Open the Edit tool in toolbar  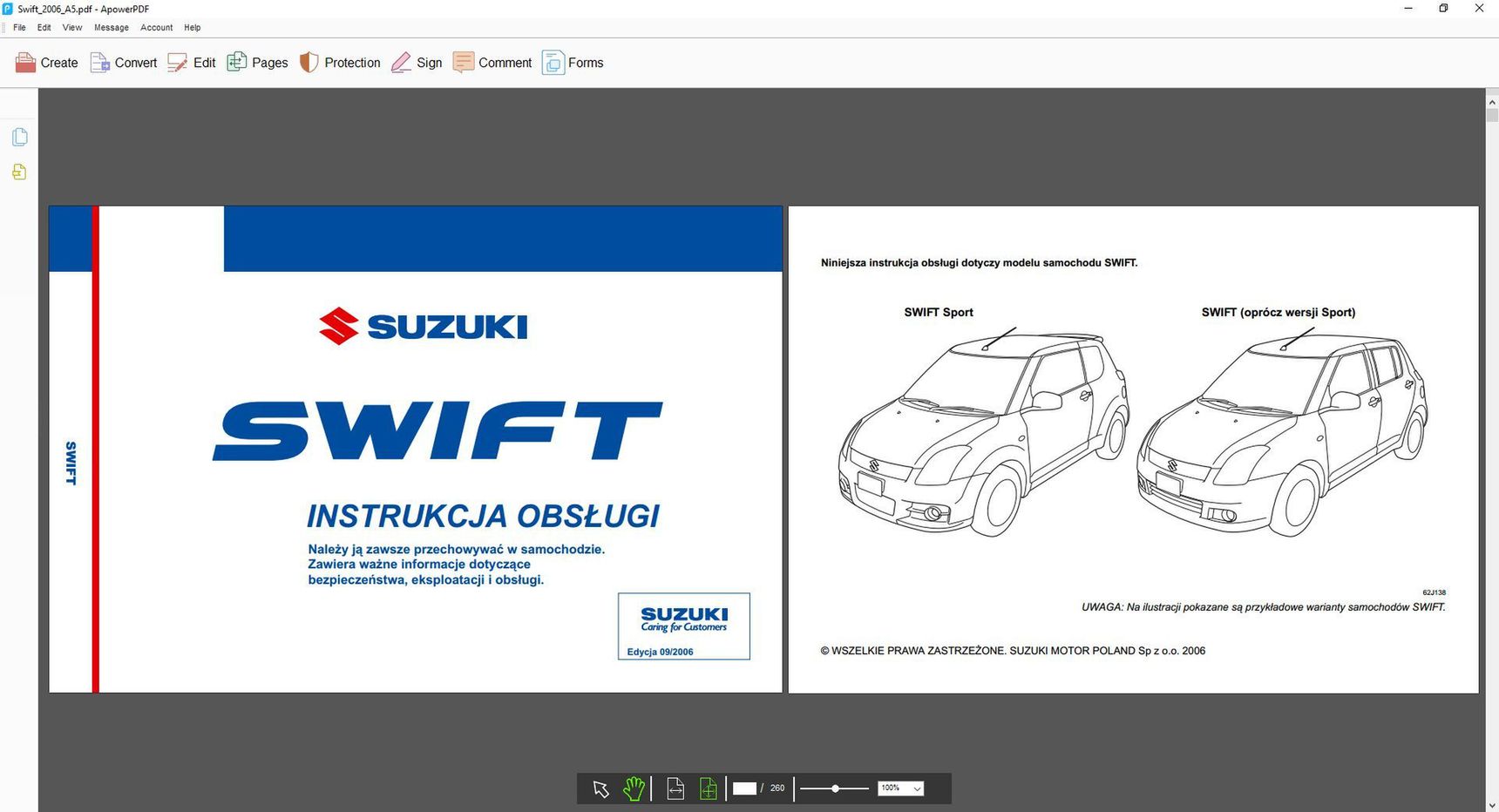click(x=192, y=63)
